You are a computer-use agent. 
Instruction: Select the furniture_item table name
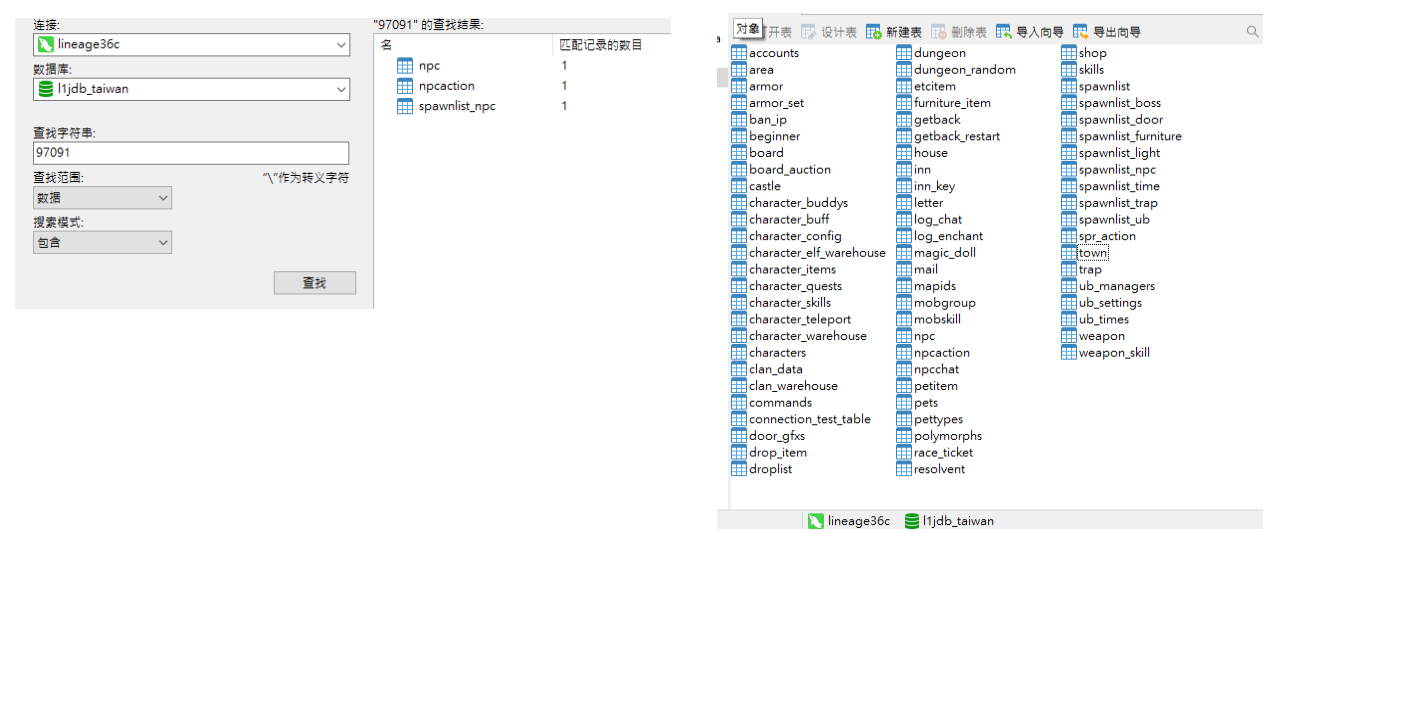tap(952, 103)
